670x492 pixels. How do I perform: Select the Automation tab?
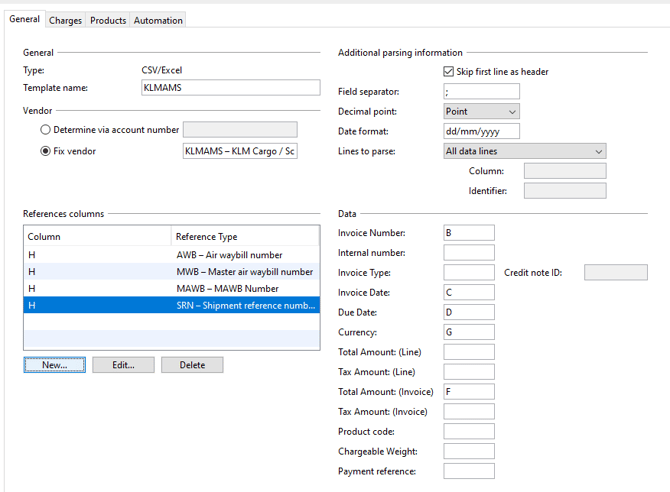click(x=158, y=20)
